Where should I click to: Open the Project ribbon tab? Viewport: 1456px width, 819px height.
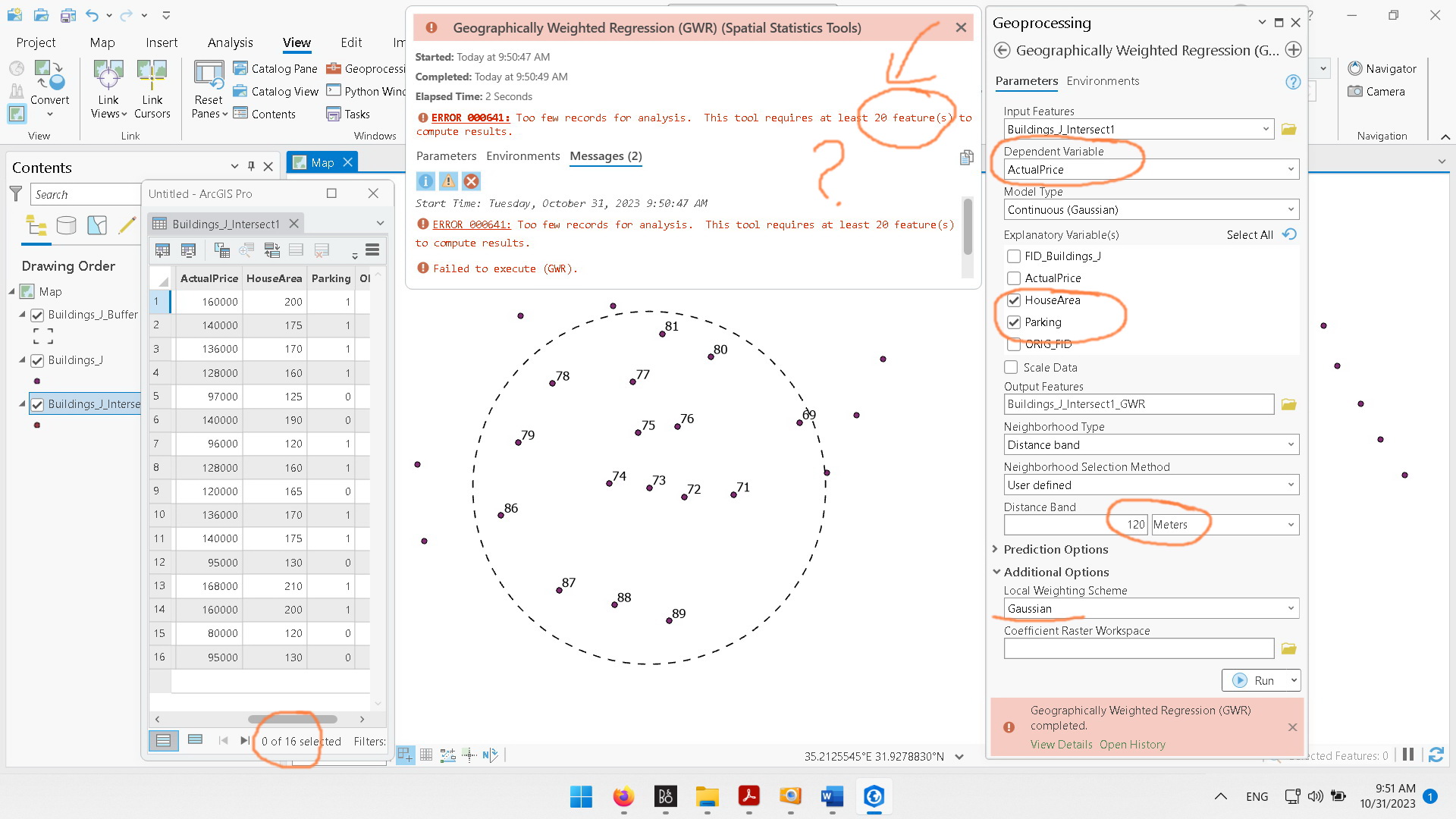coord(36,42)
